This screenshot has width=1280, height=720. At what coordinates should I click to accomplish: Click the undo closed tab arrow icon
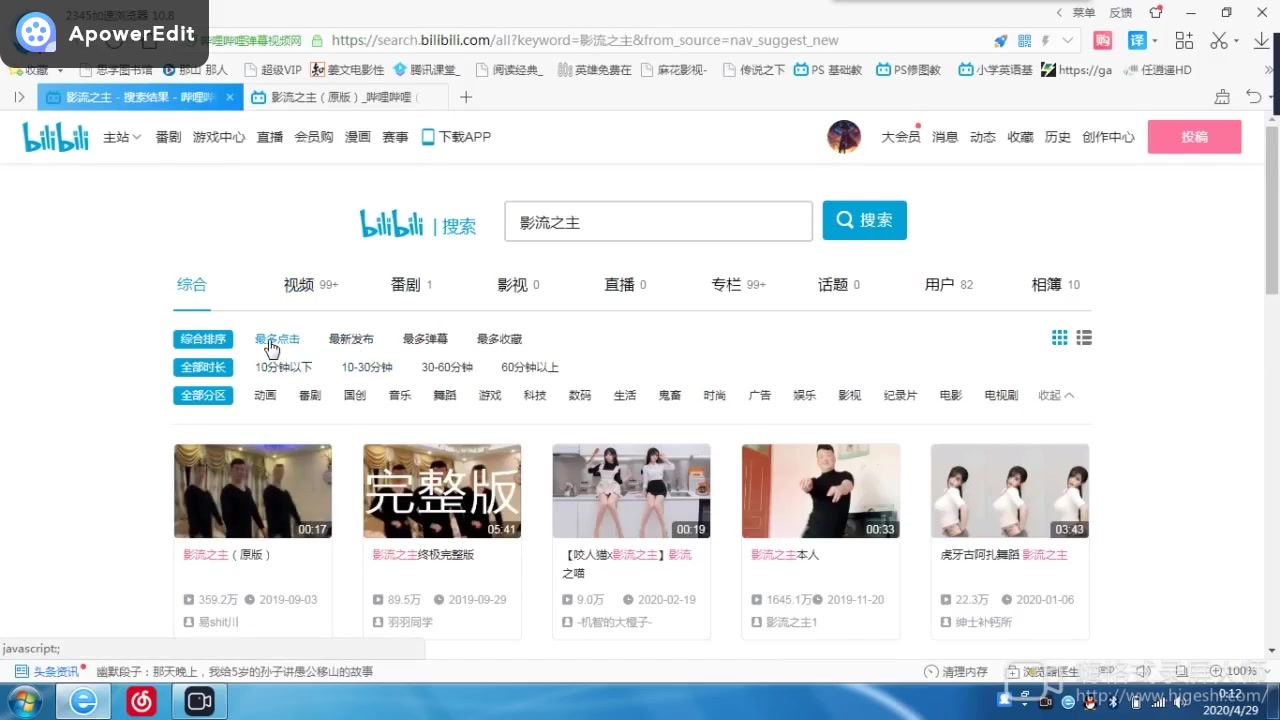pyautogui.click(x=1255, y=97)
